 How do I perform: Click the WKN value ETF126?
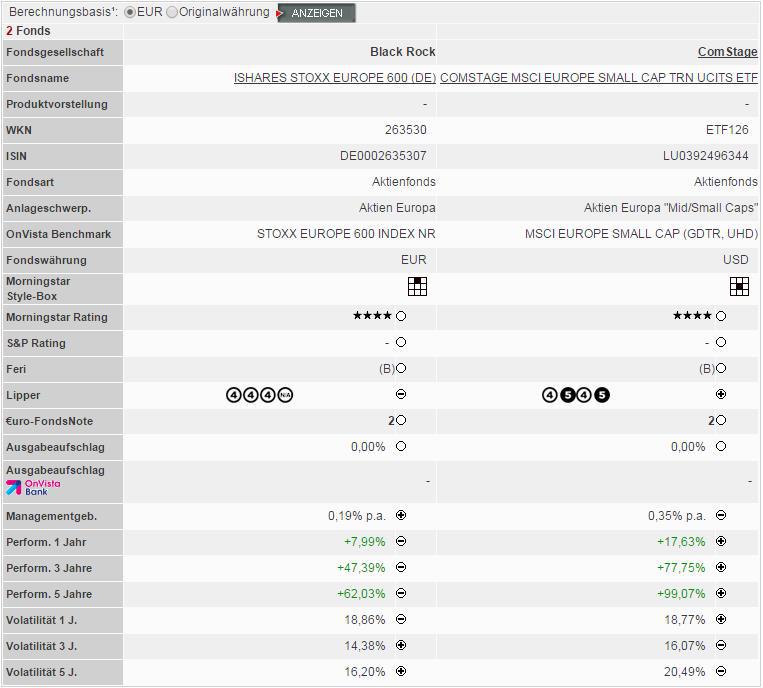tap(727, 130)
